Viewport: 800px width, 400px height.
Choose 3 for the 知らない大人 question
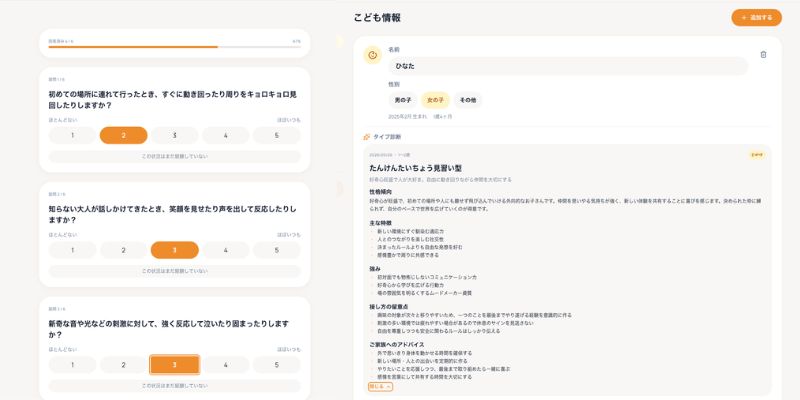[x=174, y=250]
